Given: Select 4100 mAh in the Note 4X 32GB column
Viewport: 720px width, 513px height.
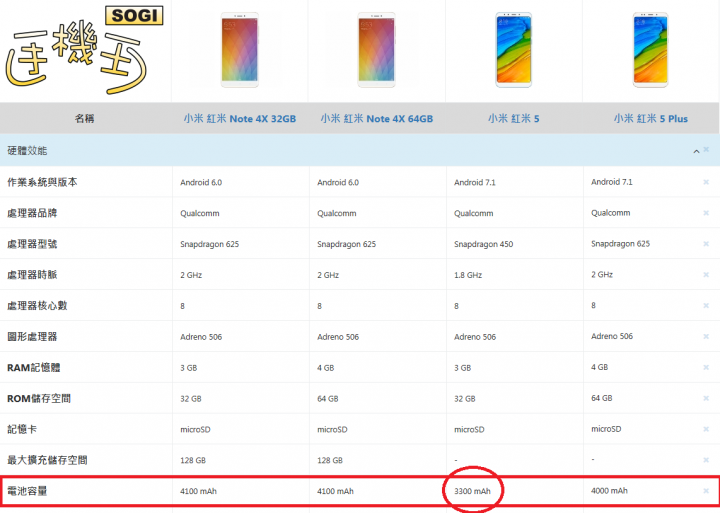Looking at the screenshot, I should 198,491.
